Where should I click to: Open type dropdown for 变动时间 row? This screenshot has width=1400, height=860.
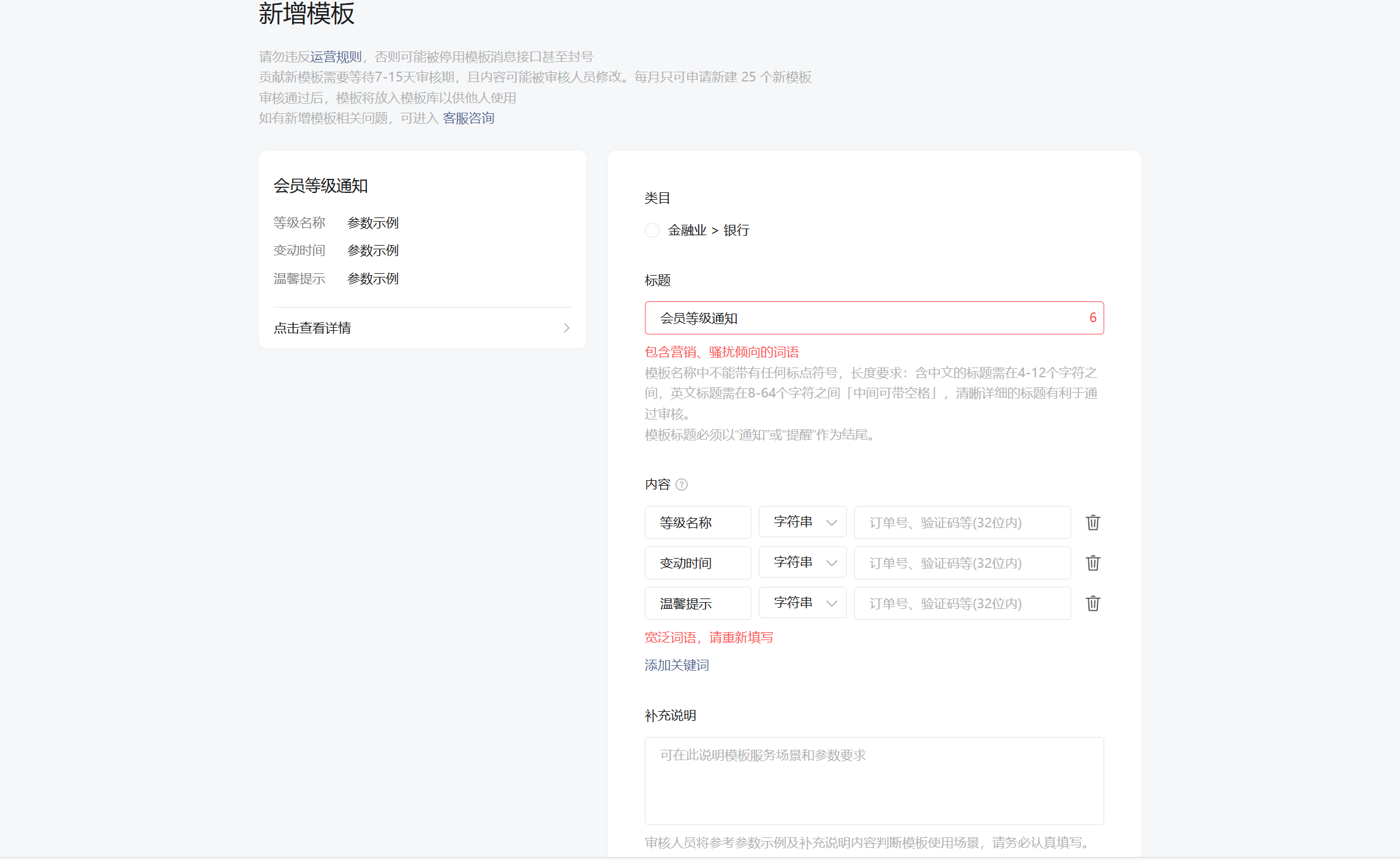click(x=802, y=562)
